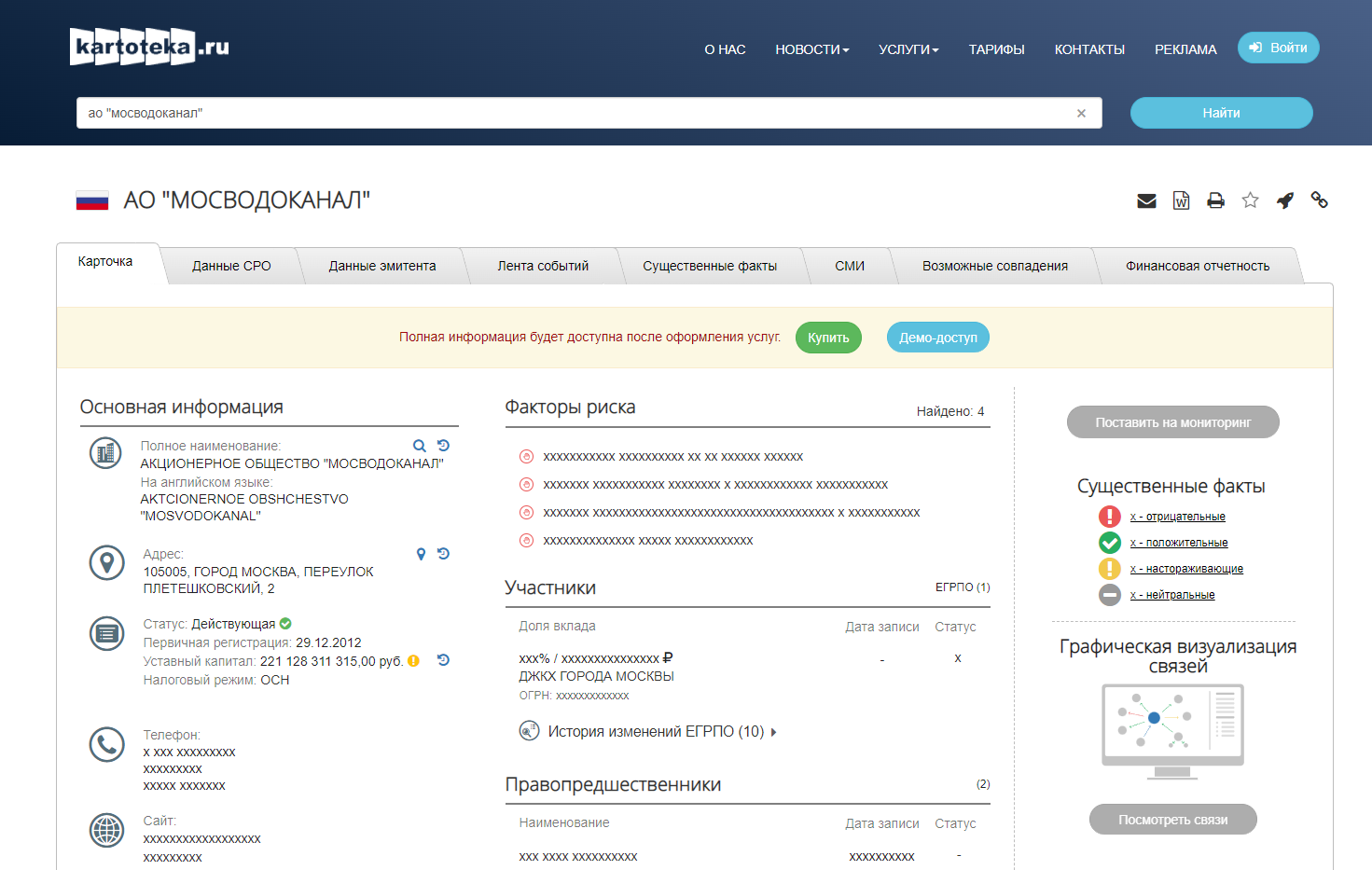Click the chain link icon

[1319, 200]
